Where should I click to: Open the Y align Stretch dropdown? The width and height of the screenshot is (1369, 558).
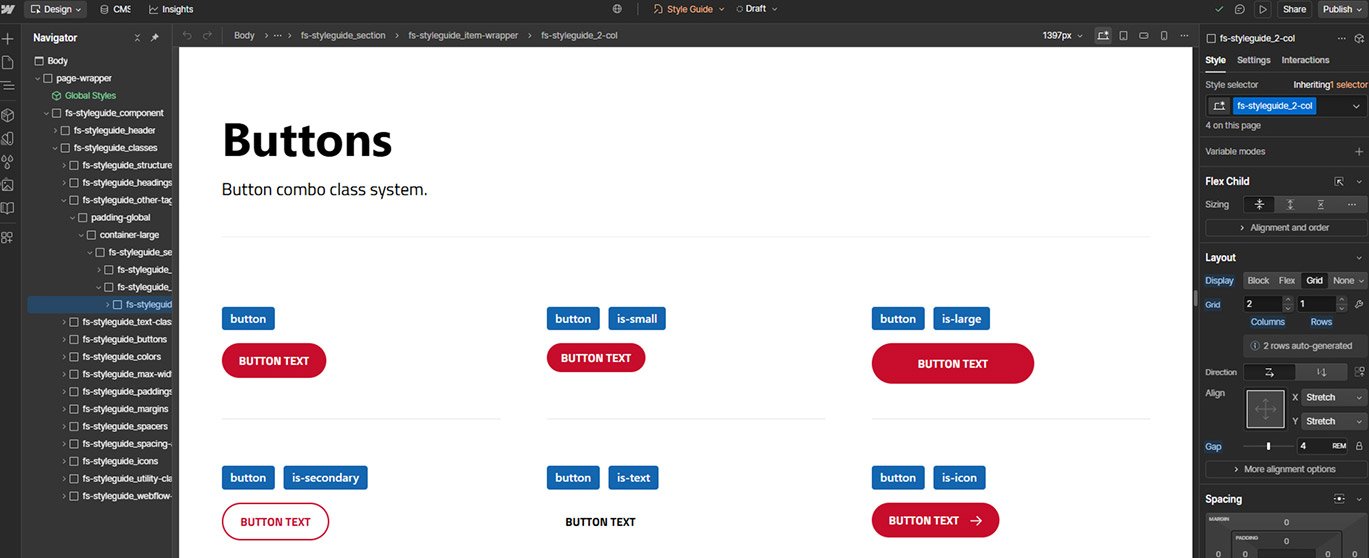point(1334,422)
